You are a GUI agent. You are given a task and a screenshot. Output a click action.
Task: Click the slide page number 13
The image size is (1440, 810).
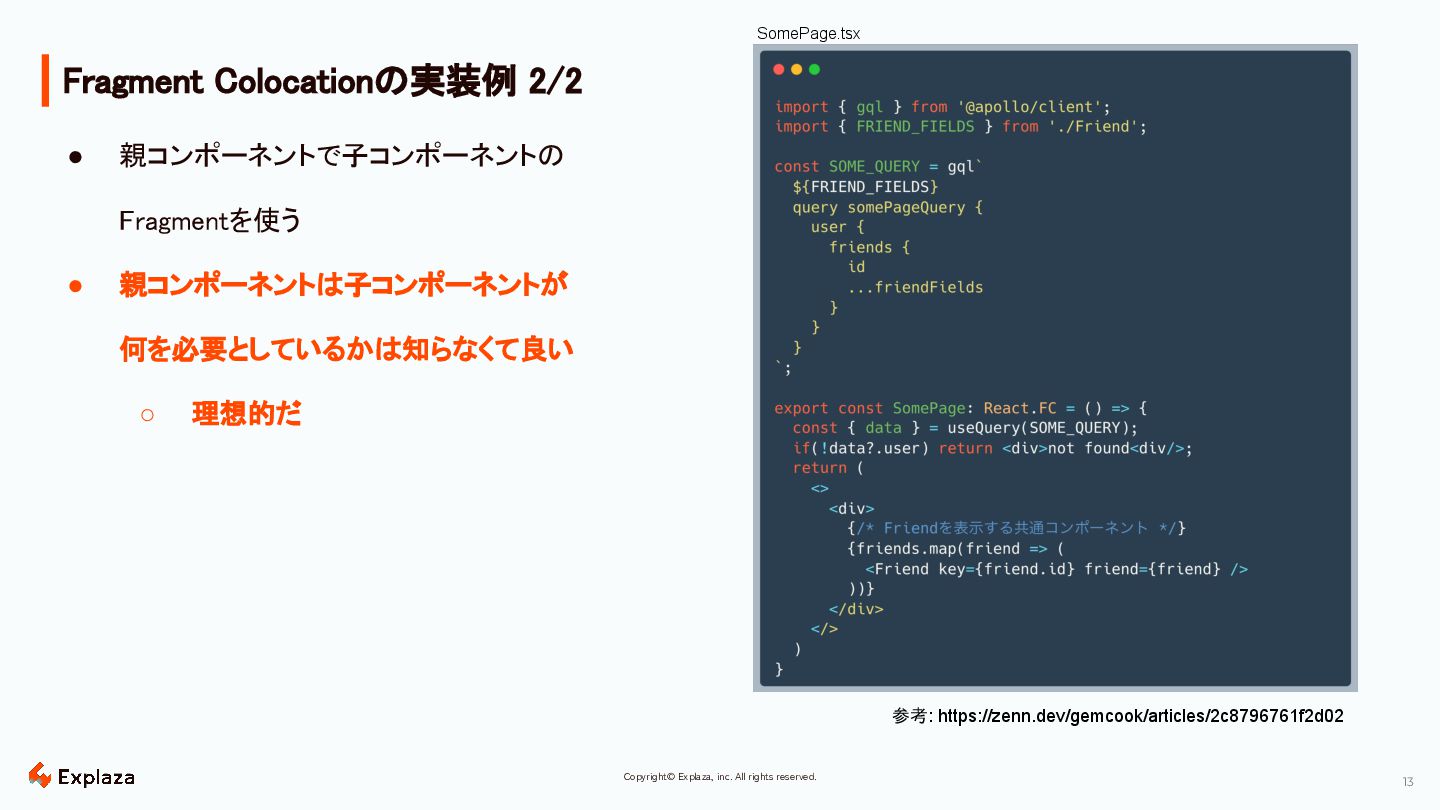click(1408, 782)
